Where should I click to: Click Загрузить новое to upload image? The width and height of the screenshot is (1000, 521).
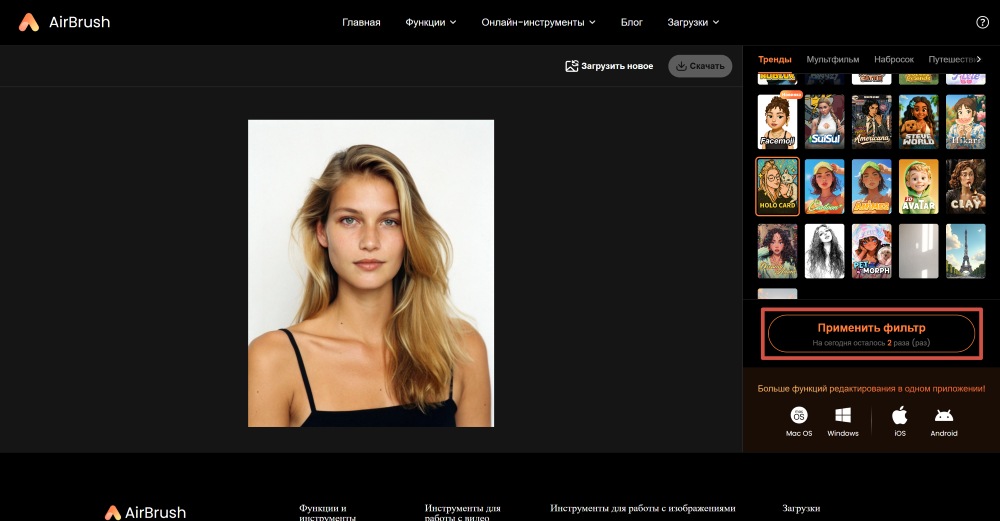tap(609, 66)
